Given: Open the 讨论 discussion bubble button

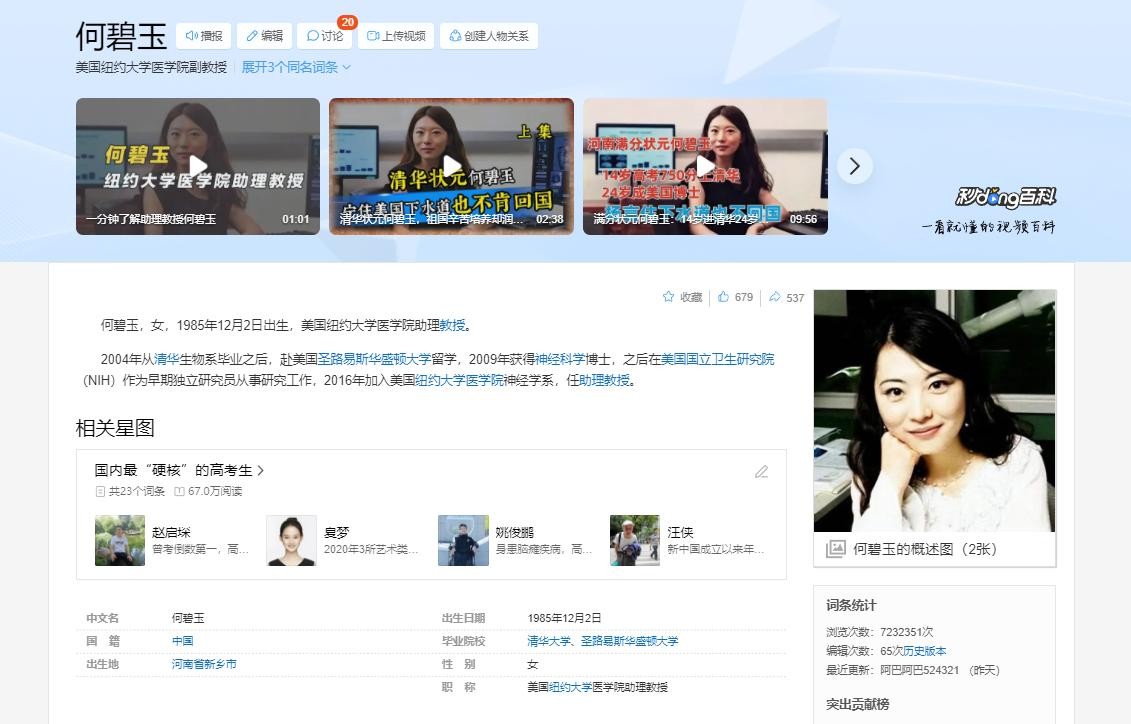Looking at the screenshot, I should [325, 36].
